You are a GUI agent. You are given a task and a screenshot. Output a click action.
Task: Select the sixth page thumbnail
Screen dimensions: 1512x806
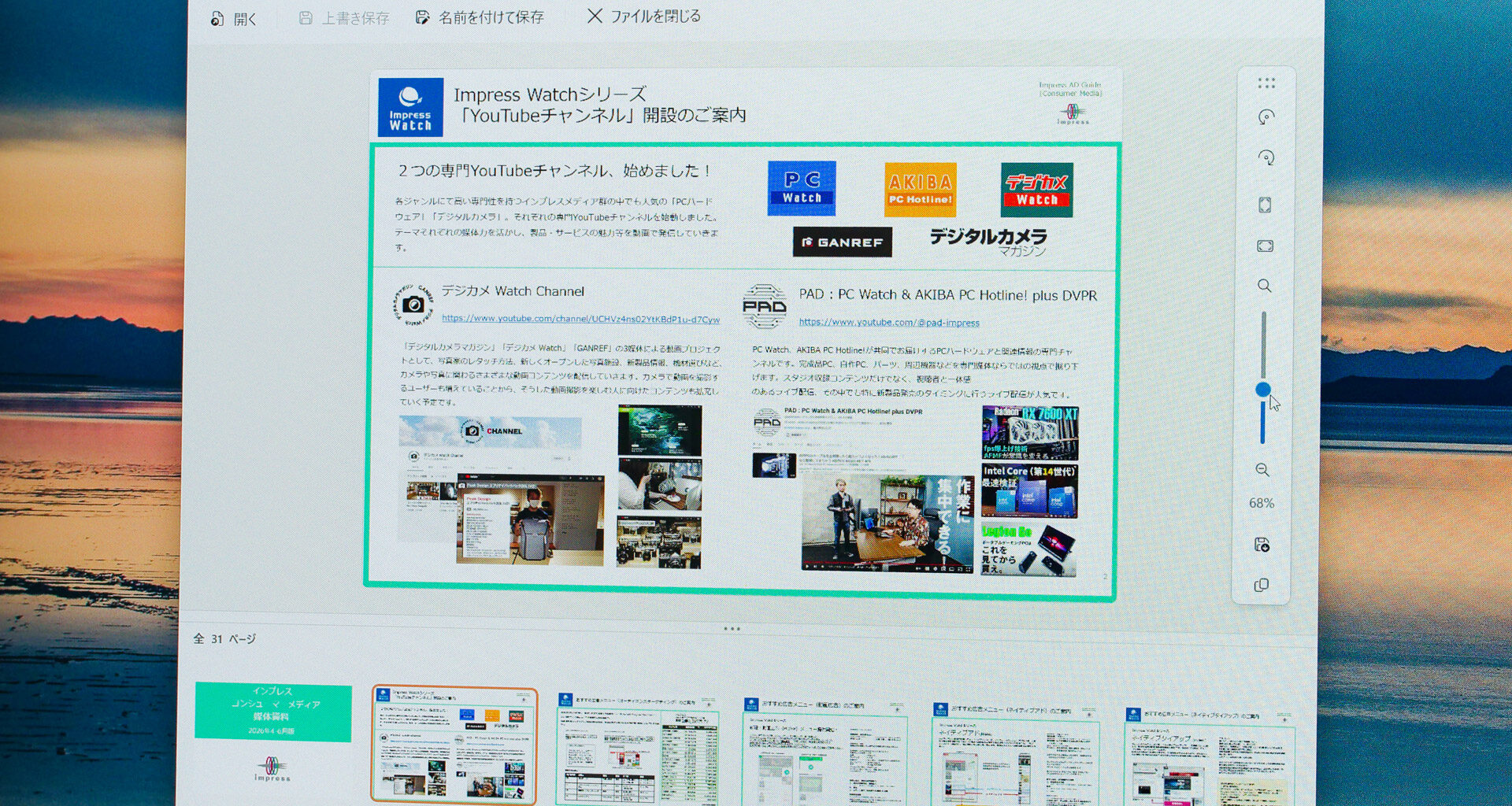point(1210,756)
